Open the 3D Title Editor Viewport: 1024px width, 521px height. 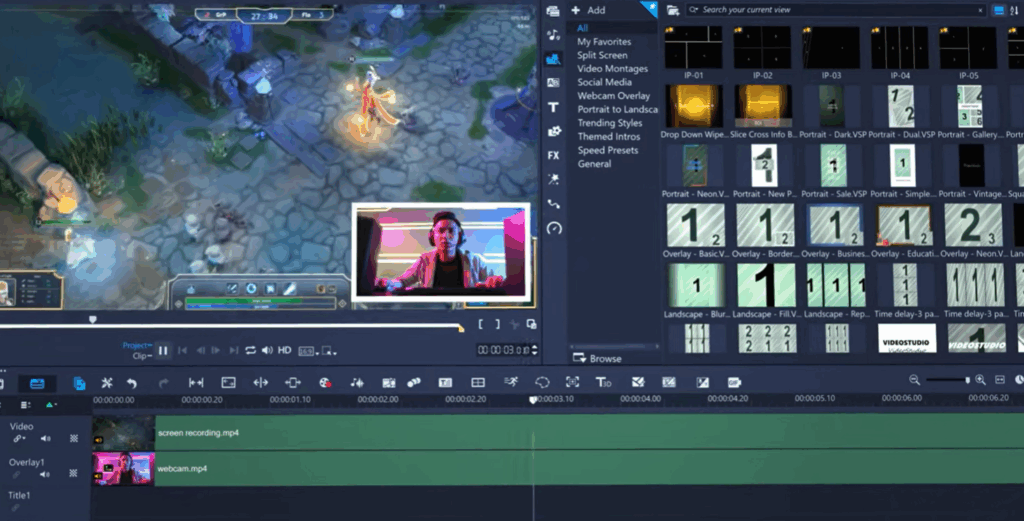click(x=603, y=383)
